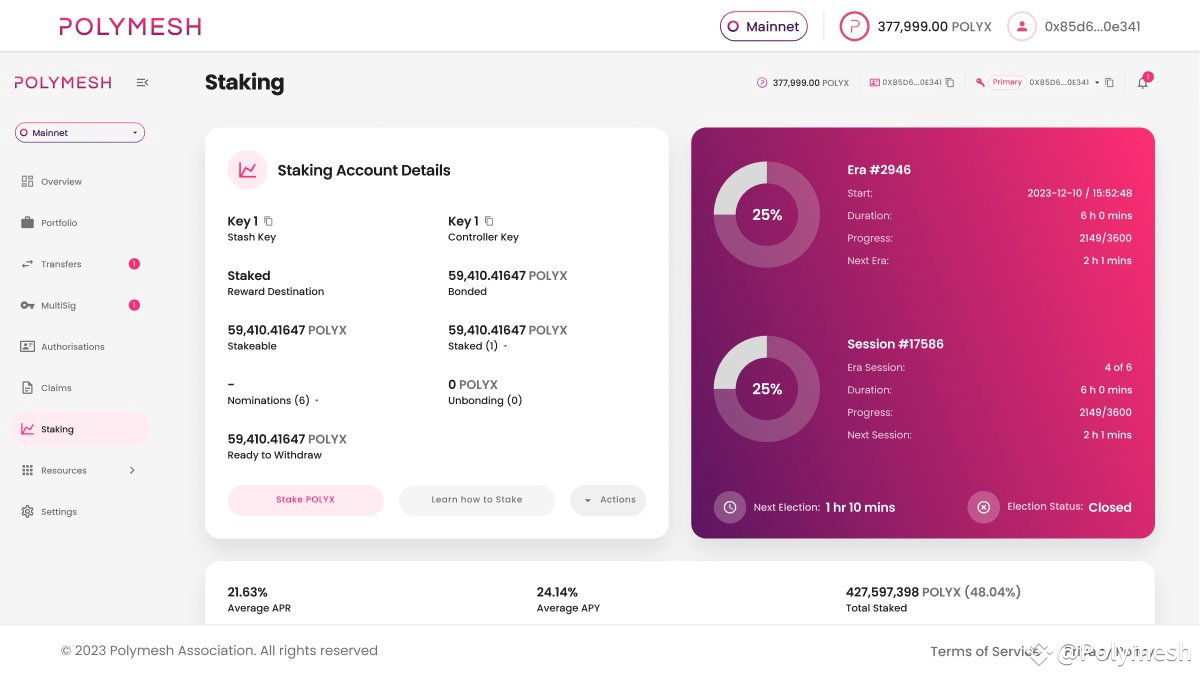This screenshot has height=675, width=1200.
Task: Copy the identity DID in header
Action: click(950, 83)
